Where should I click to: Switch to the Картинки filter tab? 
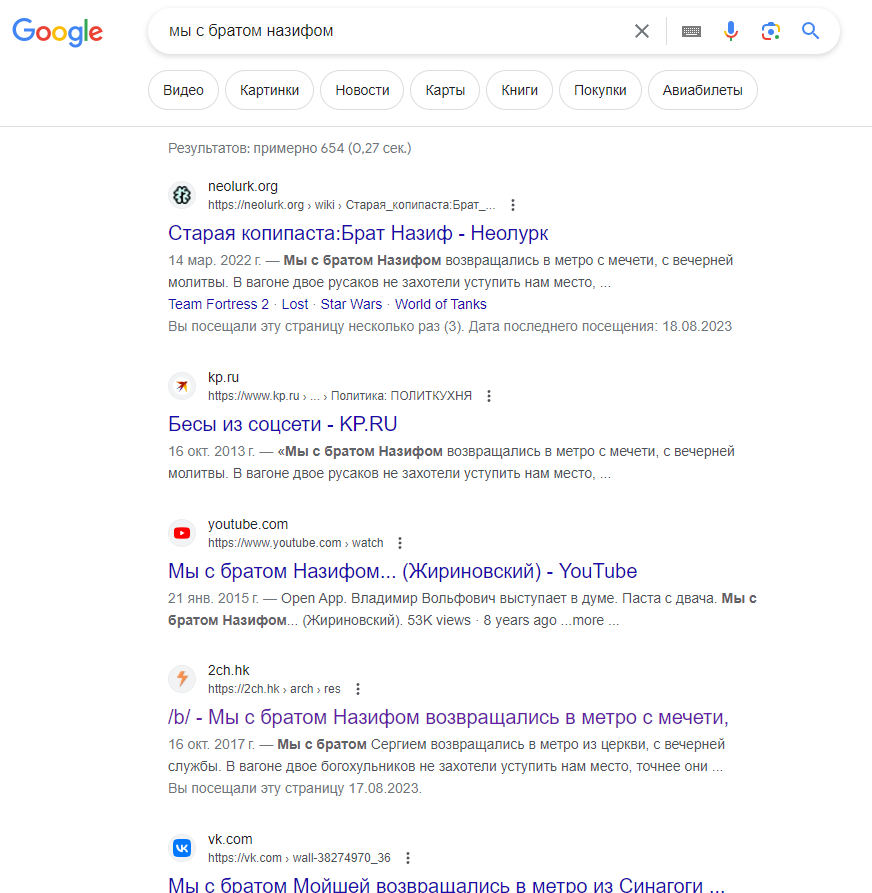269,90
